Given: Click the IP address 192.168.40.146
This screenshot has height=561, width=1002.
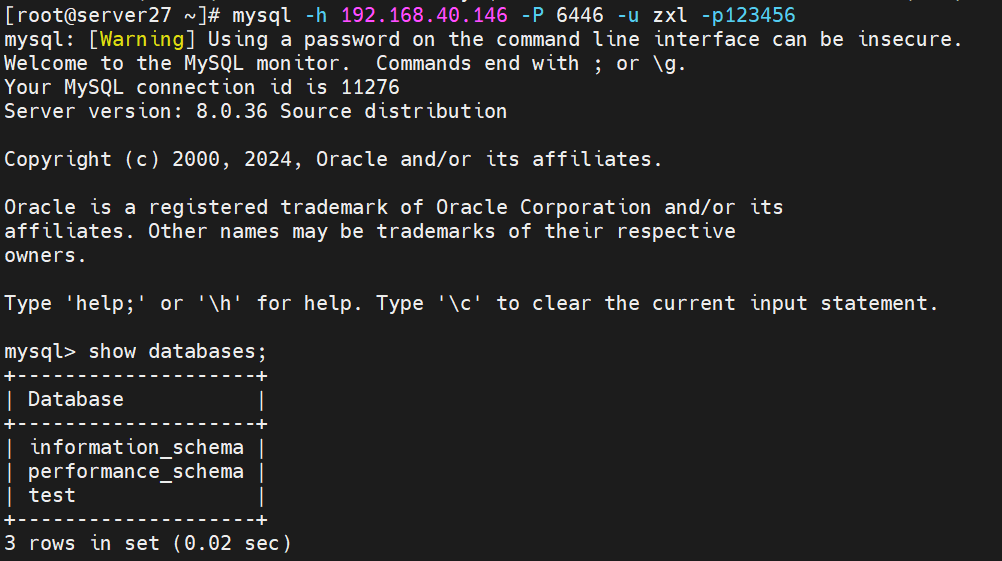Looking at the screenshot, I should coord(424,15).
